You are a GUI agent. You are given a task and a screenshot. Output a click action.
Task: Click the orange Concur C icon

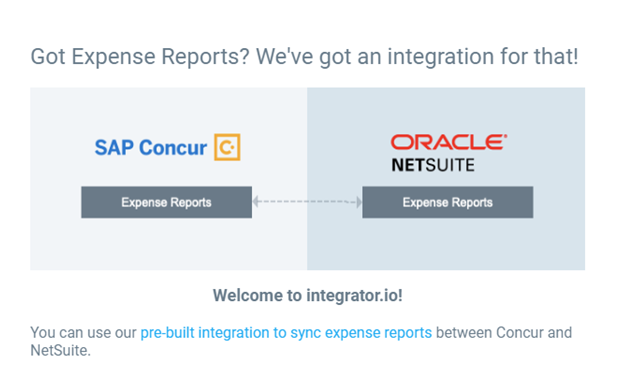coord(227,147)
